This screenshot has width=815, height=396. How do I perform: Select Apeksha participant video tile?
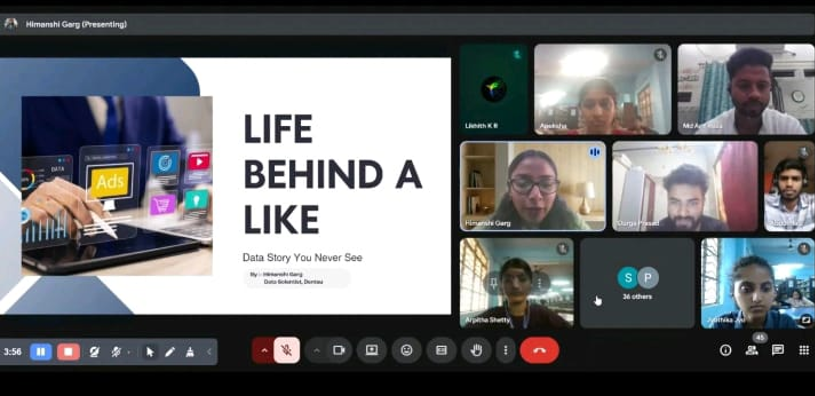coord(602,89)
